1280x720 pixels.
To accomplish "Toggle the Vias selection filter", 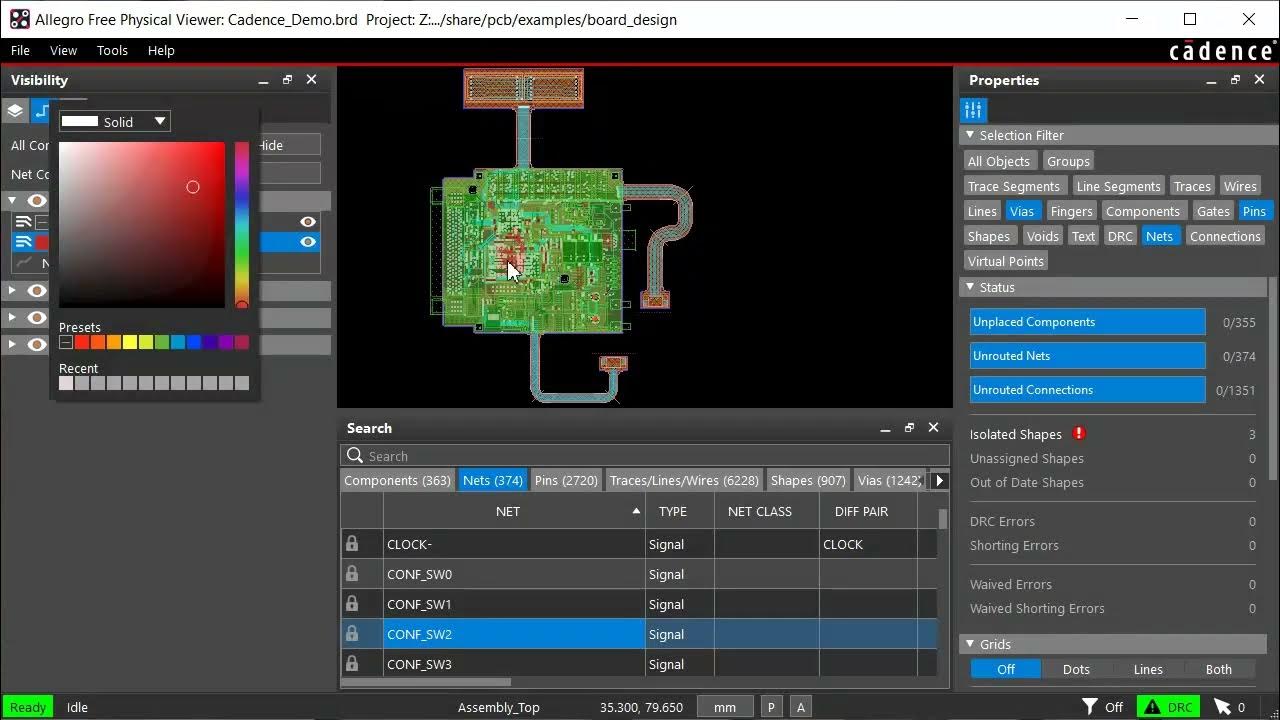I will (x=1021, y=211).
